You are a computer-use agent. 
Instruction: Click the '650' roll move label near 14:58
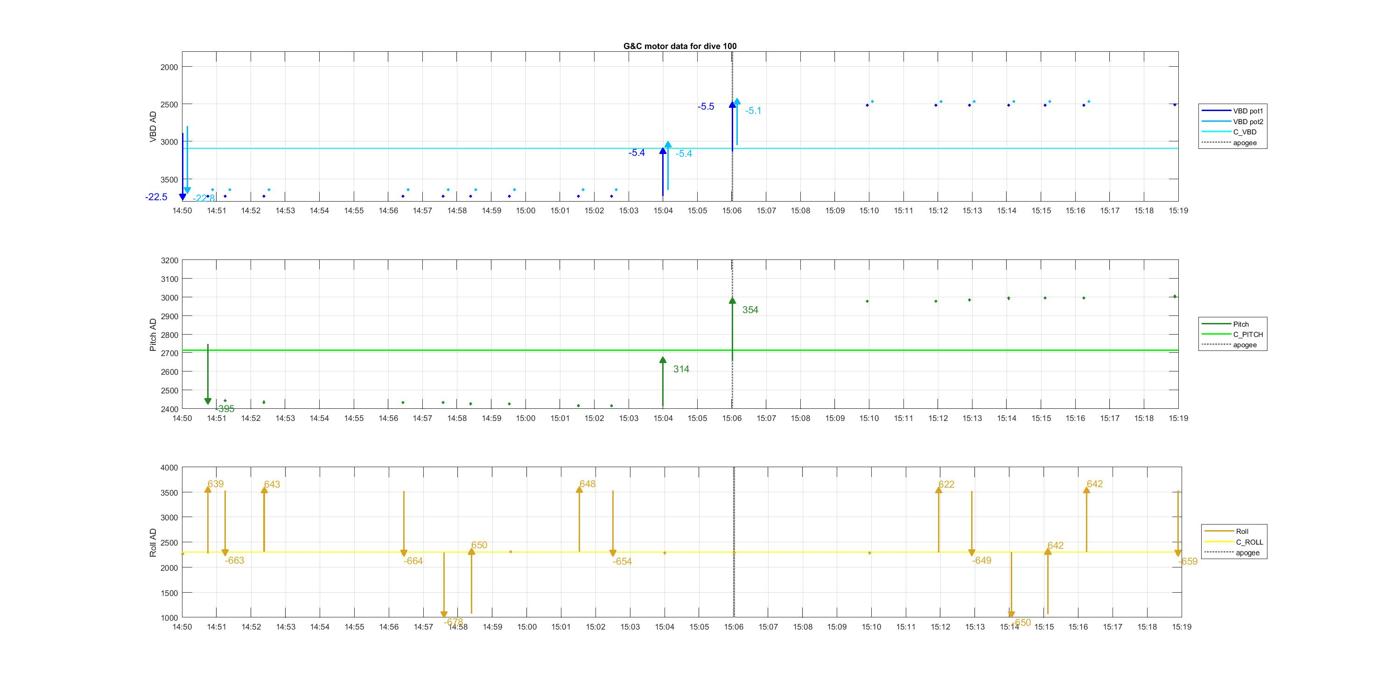pos(479,546)
